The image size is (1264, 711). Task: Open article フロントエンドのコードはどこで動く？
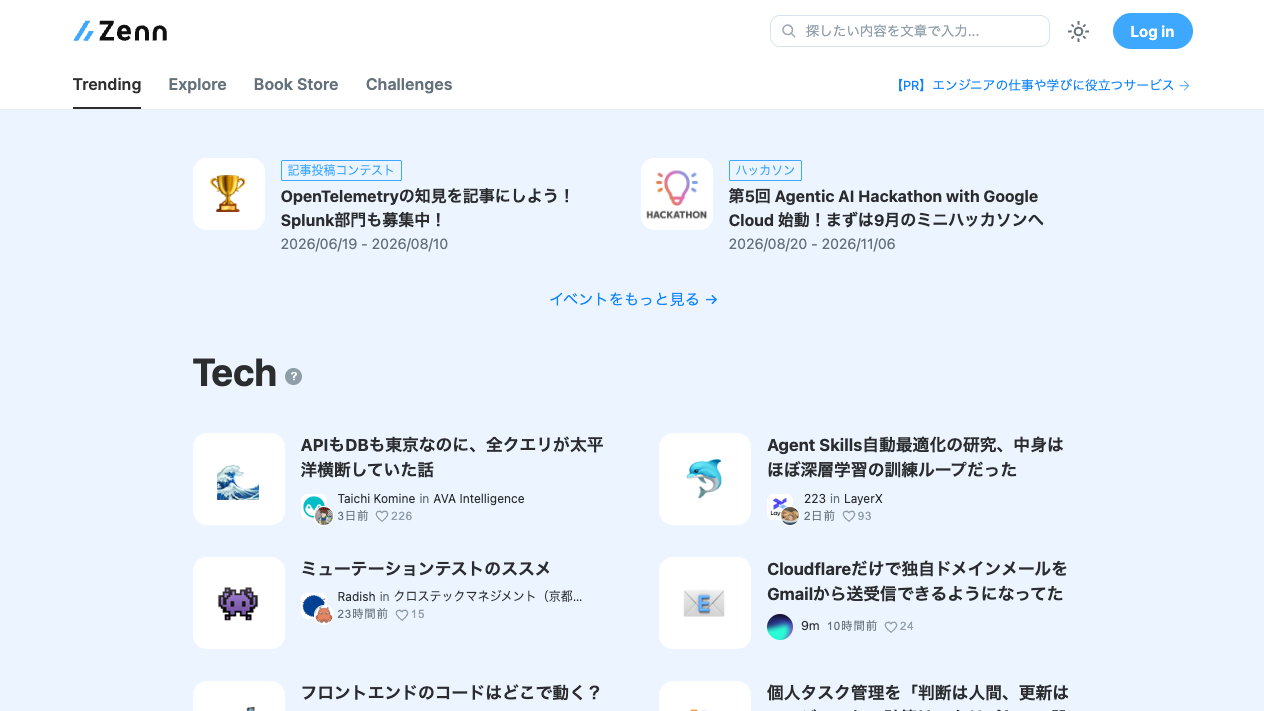click(x=451, y=693)
